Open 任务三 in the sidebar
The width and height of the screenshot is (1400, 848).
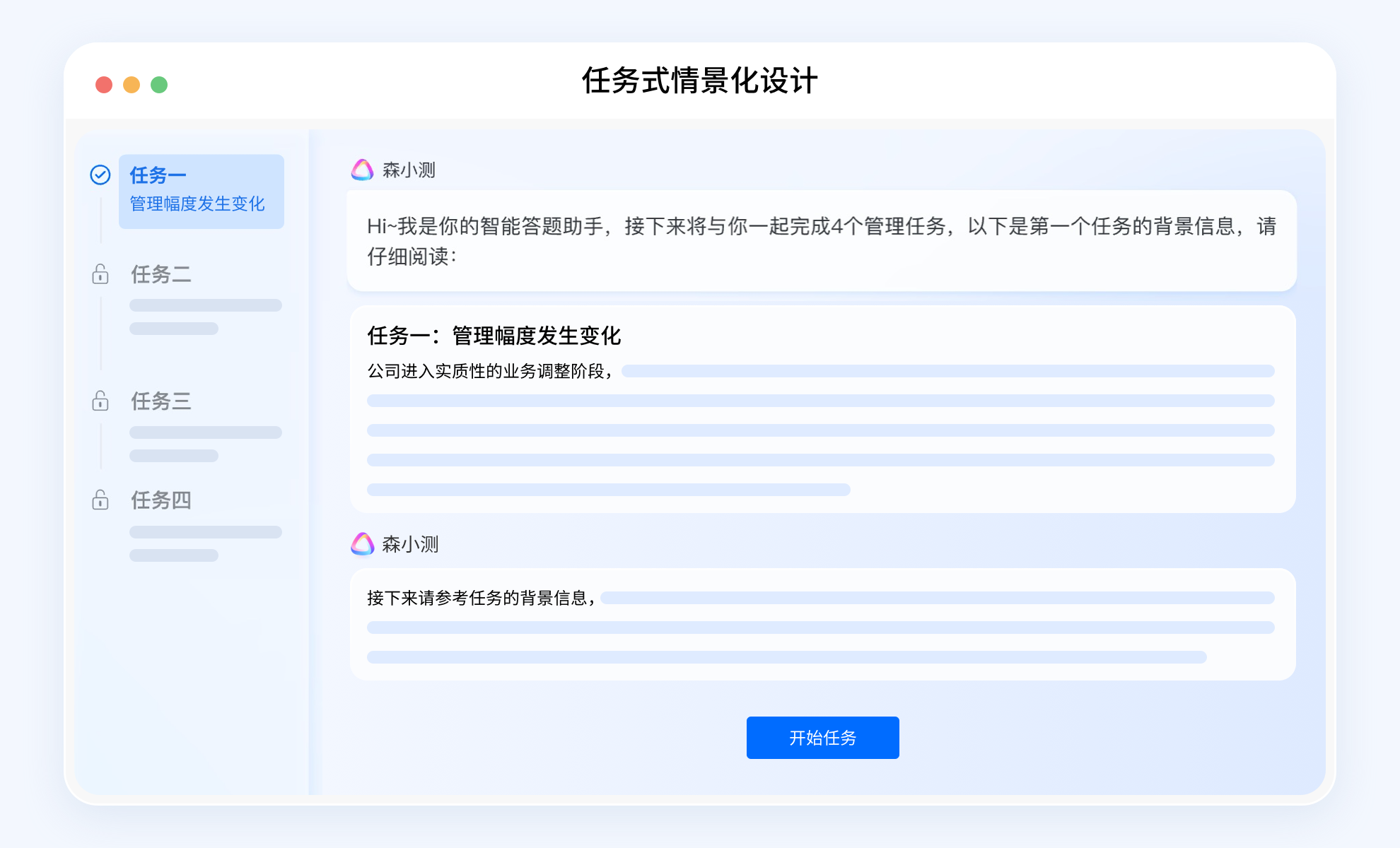(161, 401)
